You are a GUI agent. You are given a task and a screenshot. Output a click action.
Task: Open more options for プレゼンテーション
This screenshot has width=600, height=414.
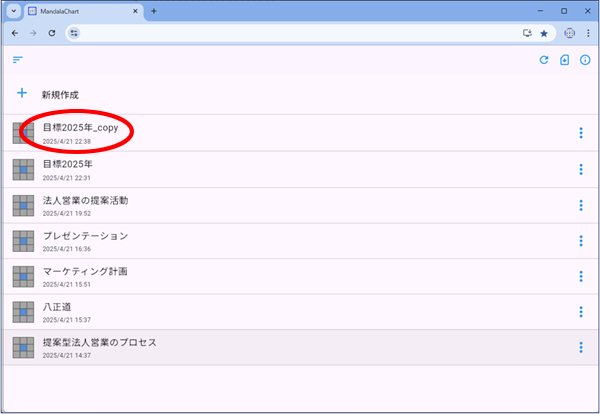click(x=581, y=241)
